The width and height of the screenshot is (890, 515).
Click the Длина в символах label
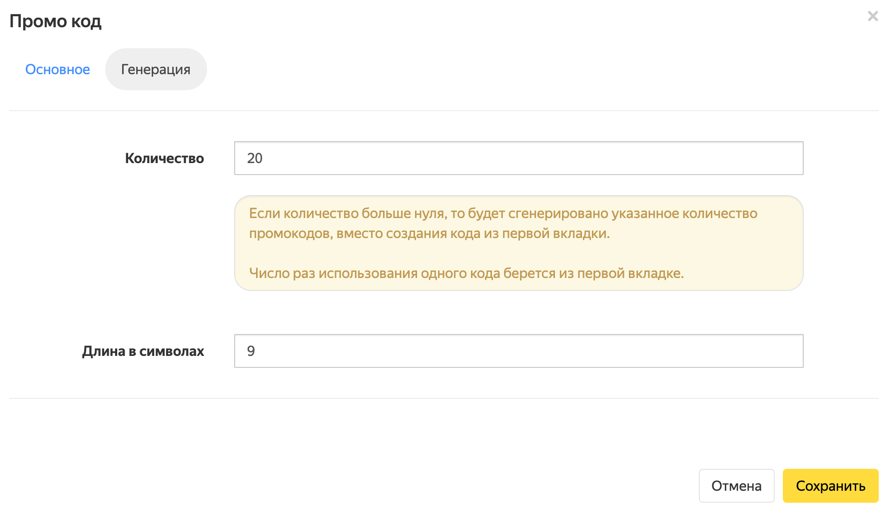tap(143, 351)
